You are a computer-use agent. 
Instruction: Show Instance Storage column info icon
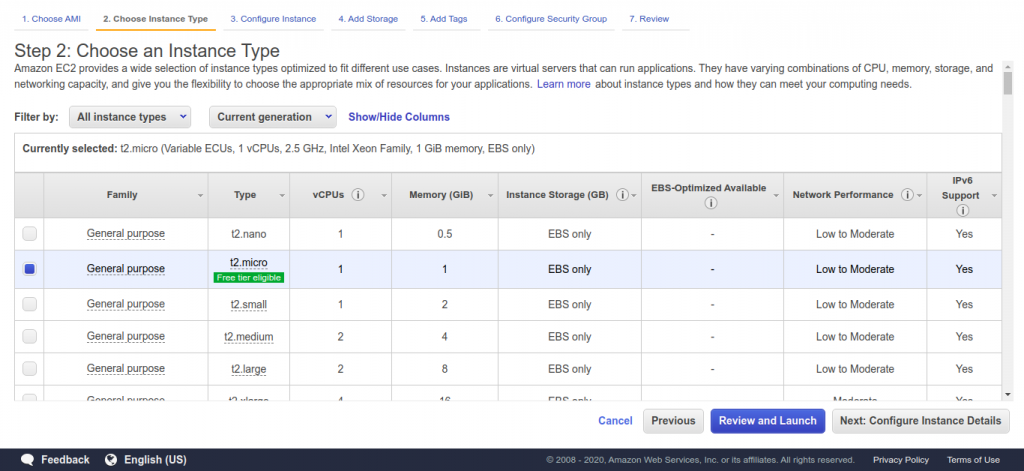pyautogui.click(x=622, y=195)
